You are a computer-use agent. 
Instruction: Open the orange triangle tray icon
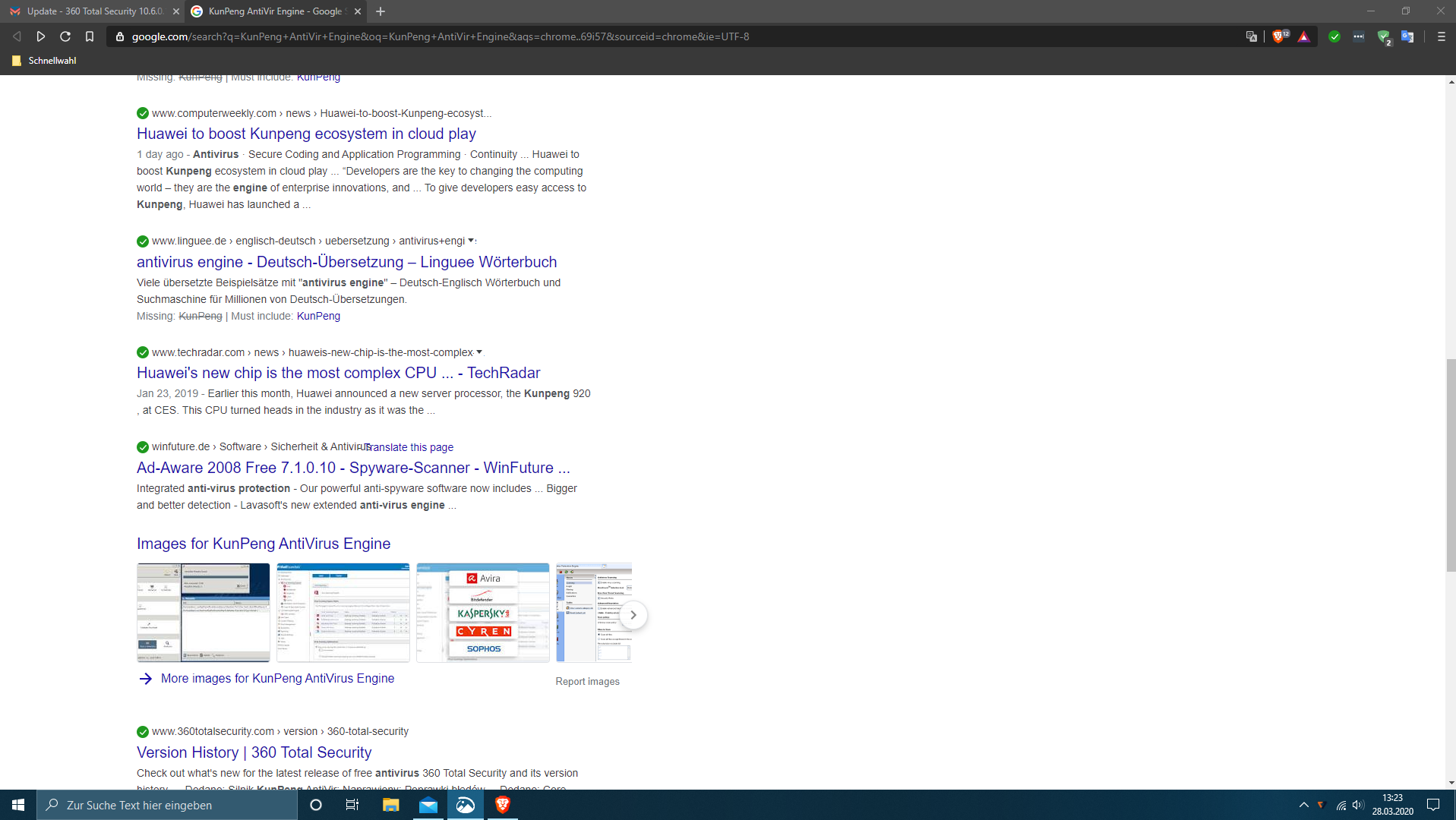(1322, 805)
